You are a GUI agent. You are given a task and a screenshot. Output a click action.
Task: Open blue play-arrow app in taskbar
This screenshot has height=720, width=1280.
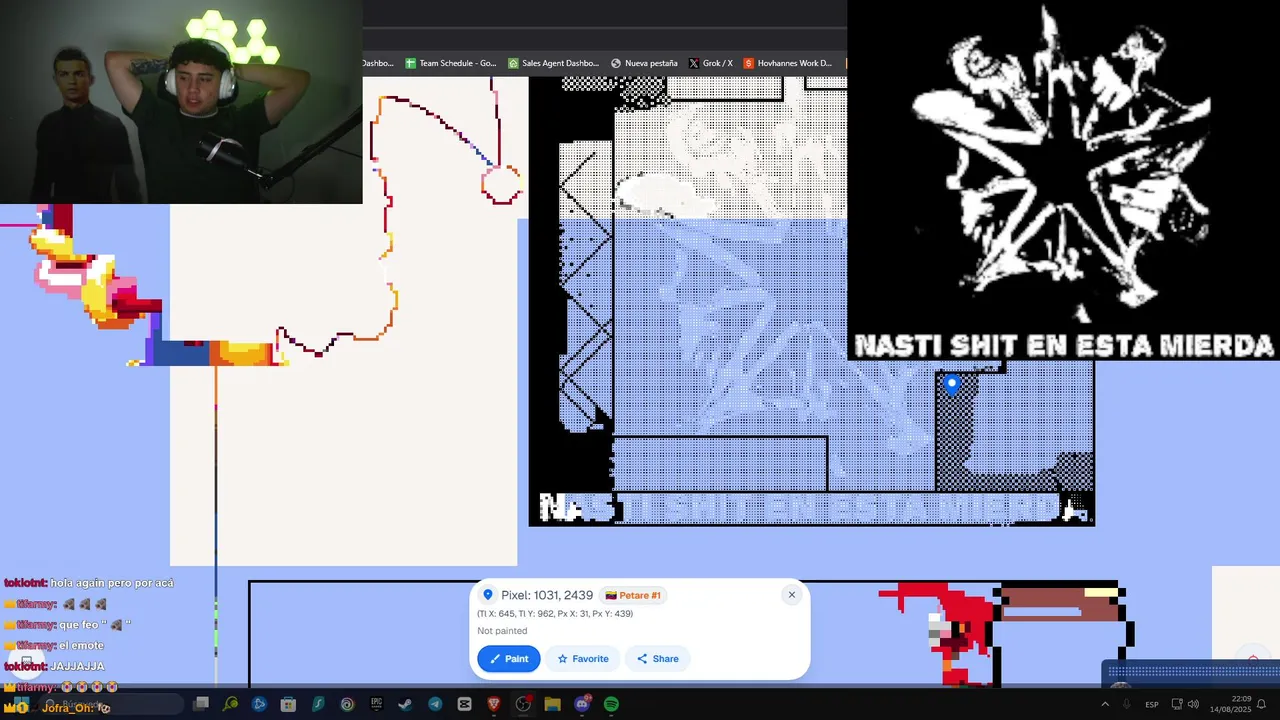(259, 704)
